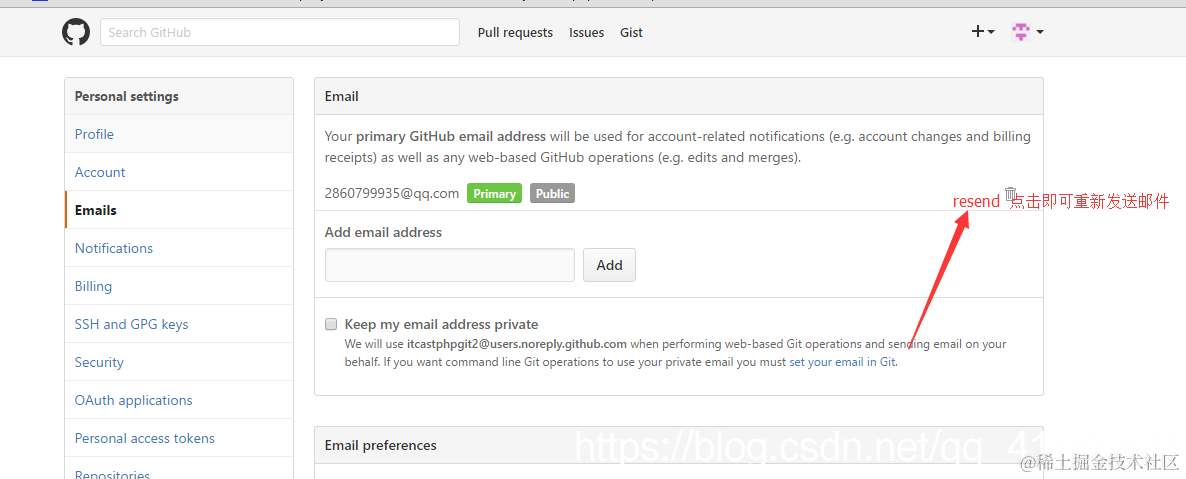Go to Gist from the header
Screen dimensions: 1186x479
pos(631,33)
